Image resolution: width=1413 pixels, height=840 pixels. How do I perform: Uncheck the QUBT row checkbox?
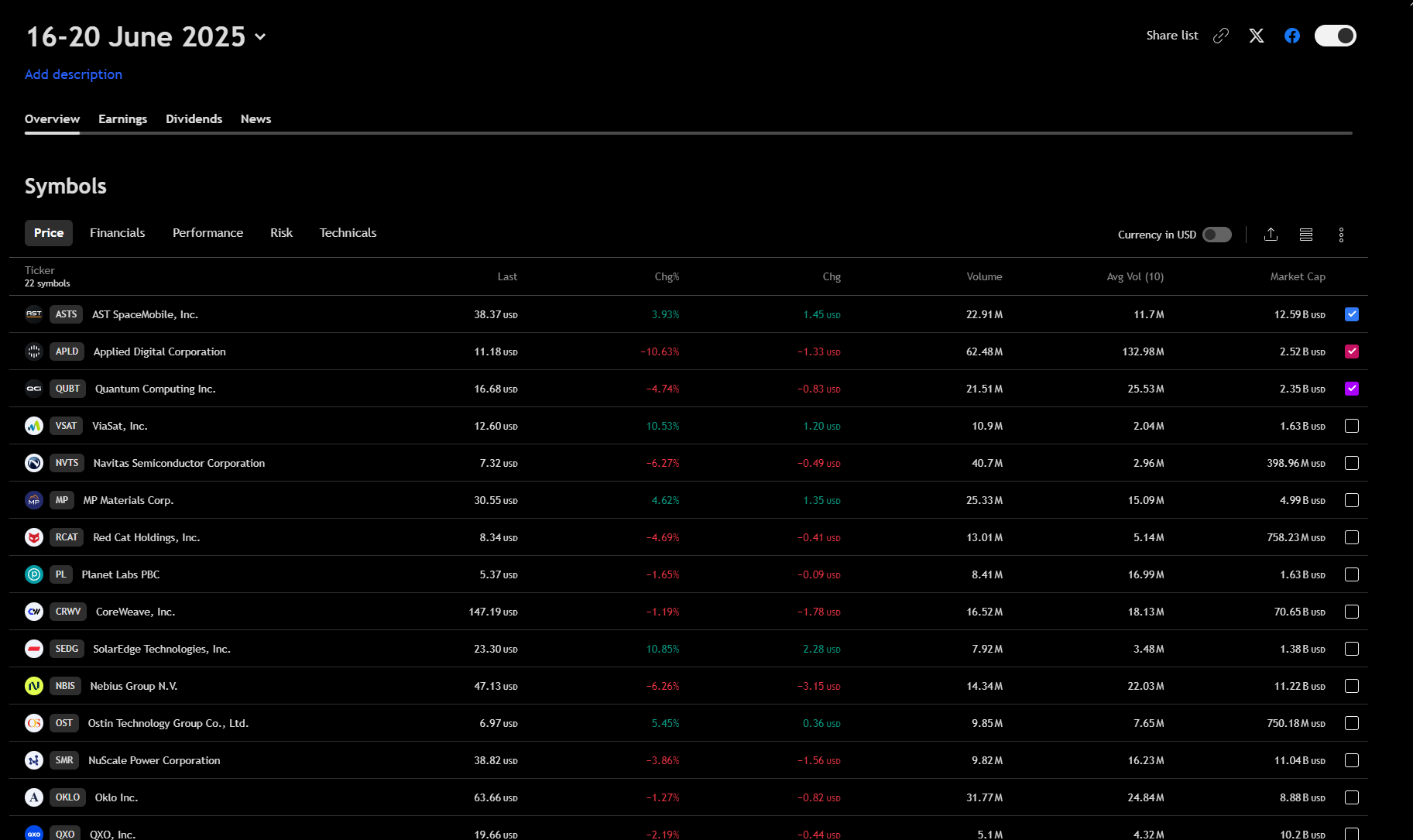pos(1352,389)
